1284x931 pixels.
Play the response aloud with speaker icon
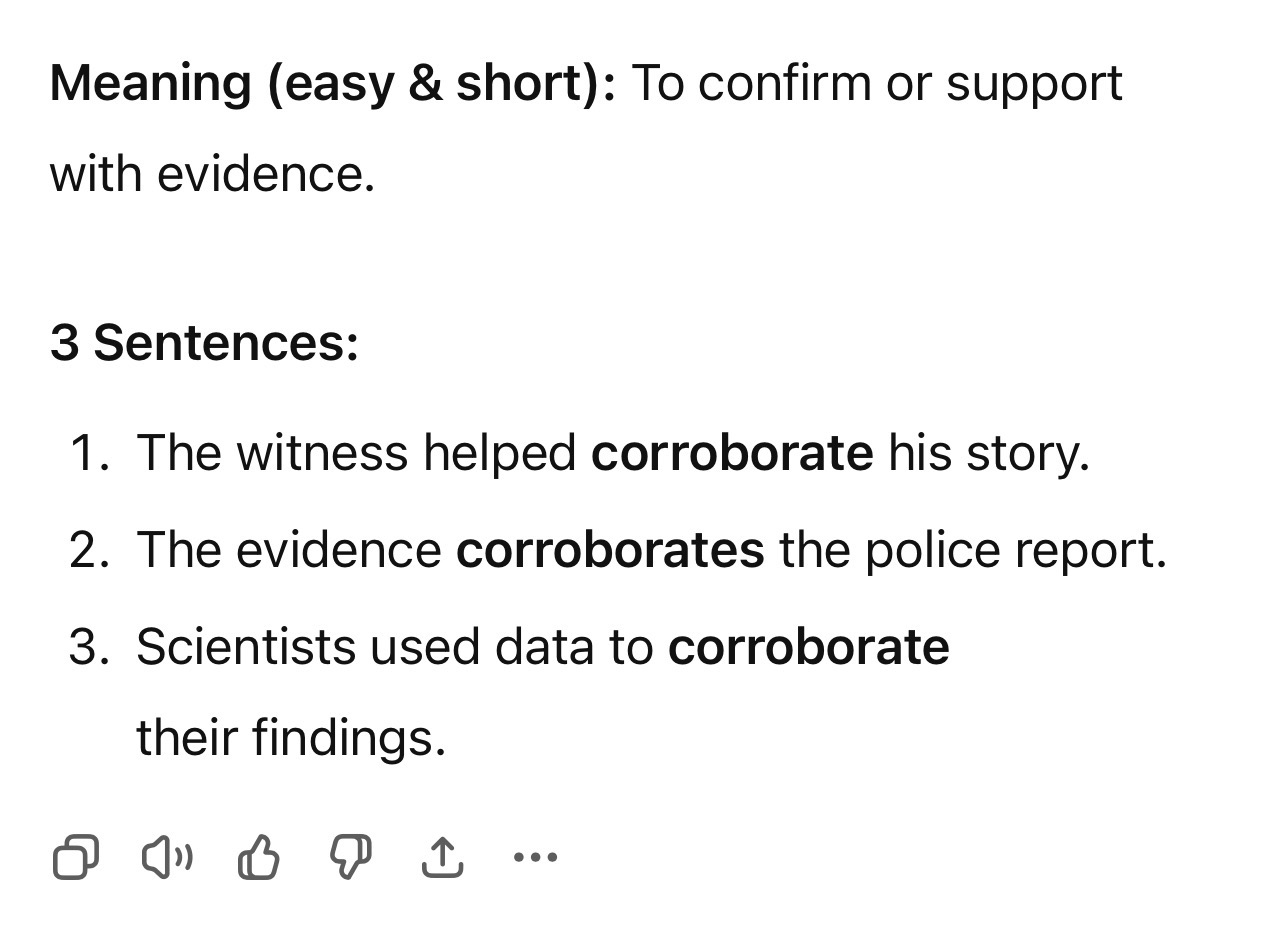167,857
